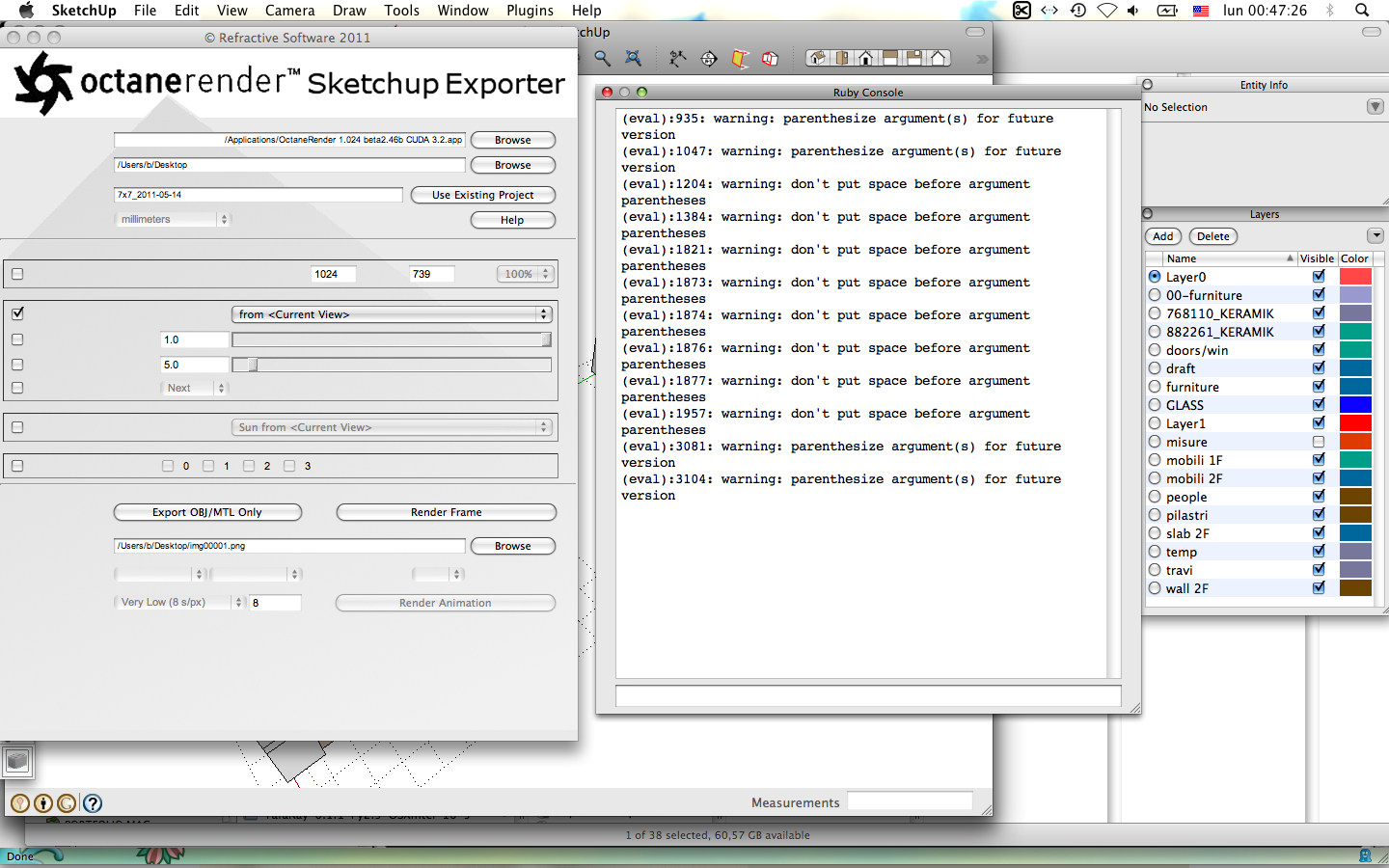The height and width of the screenshot is (868, 1389).
Task: Click the Zoom Extents tool icon
Action: point(633,58)
